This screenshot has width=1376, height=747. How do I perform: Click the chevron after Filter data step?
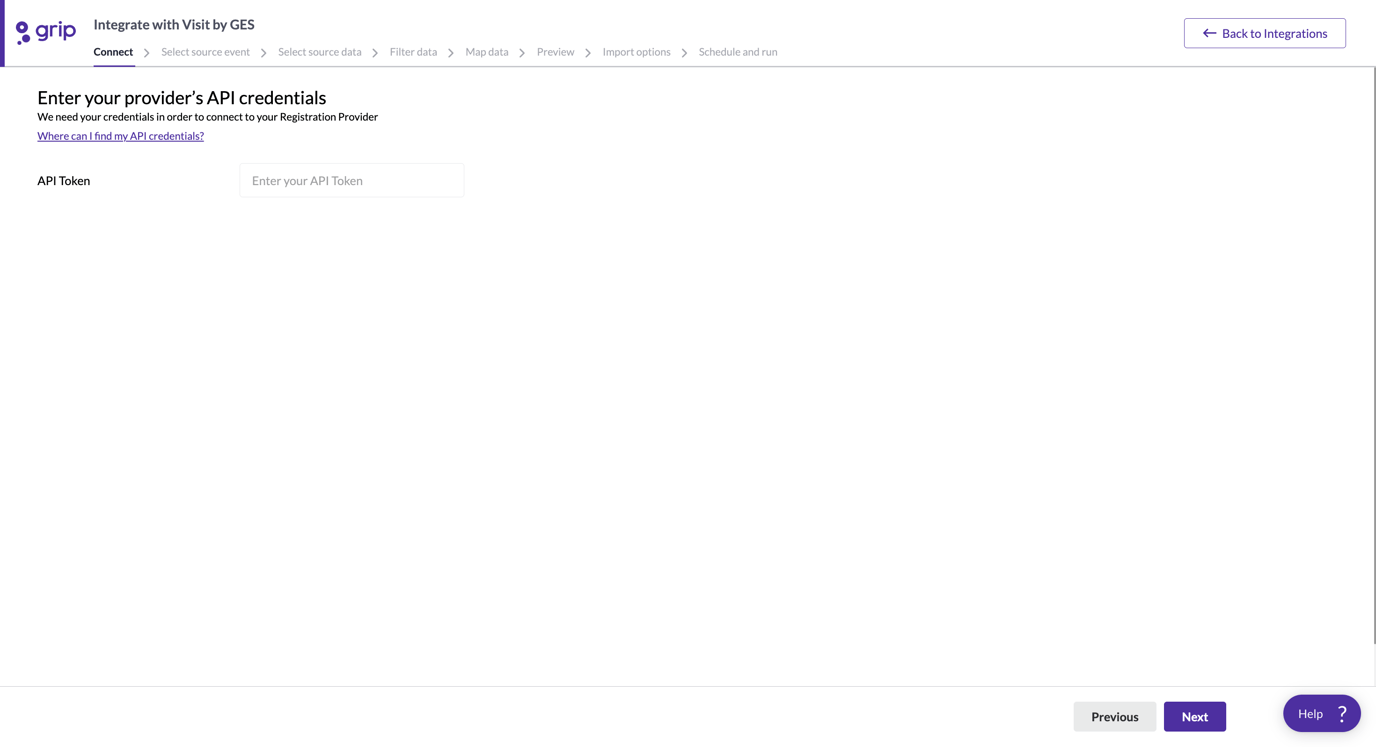450,51
